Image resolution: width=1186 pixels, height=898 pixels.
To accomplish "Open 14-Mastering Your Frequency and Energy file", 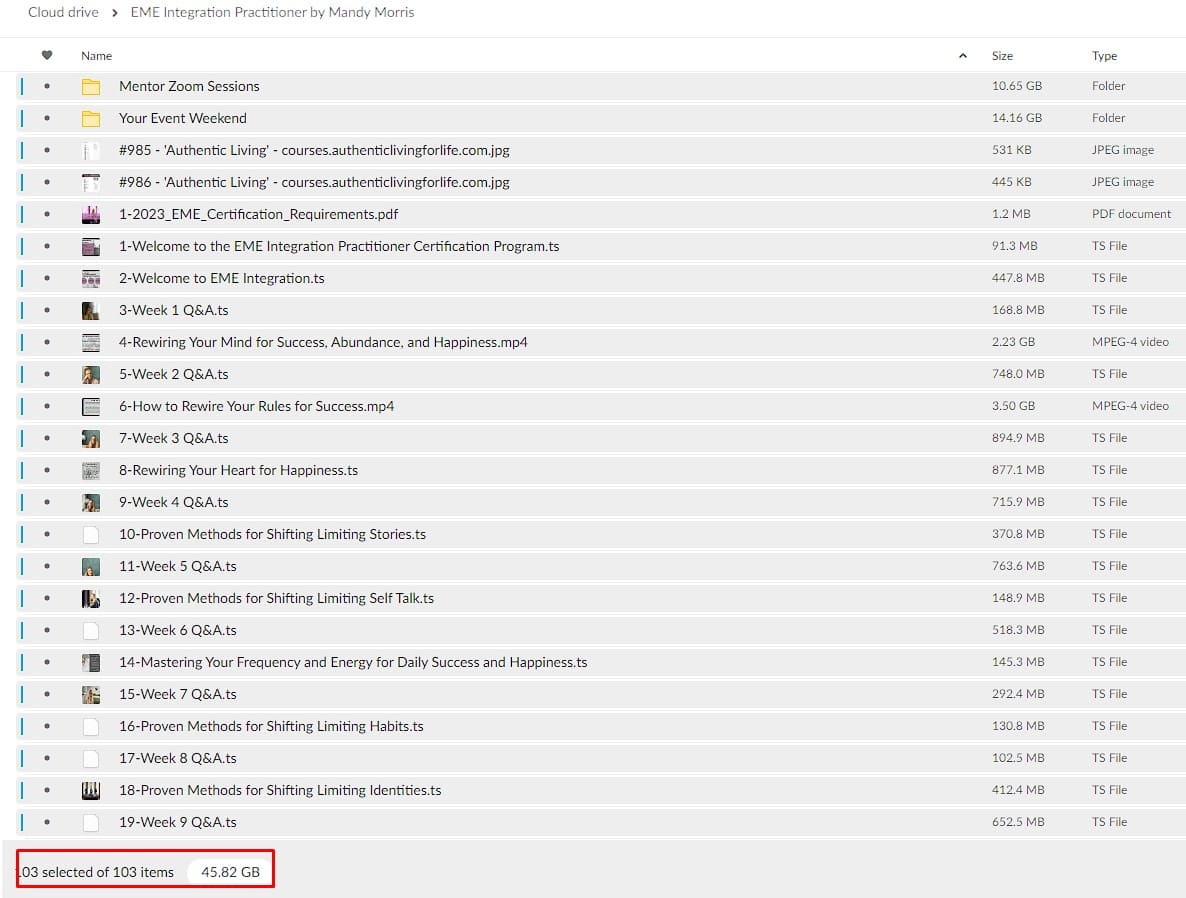I will (x=353, y=663).
